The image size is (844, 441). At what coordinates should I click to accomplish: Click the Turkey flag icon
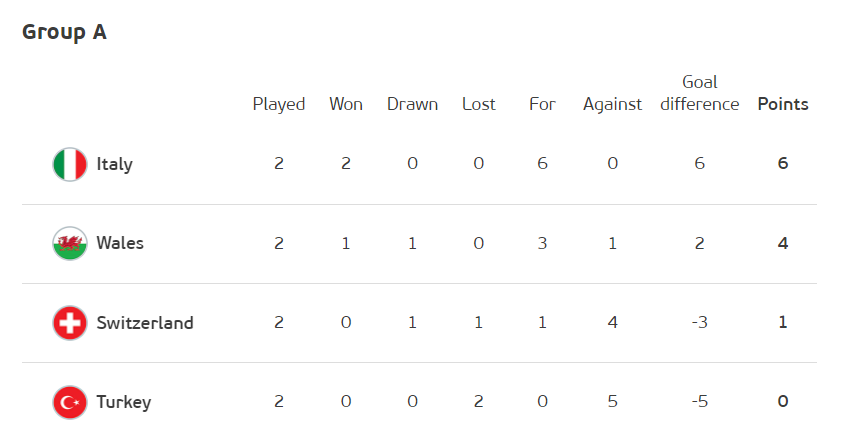(x=70, y=402)
